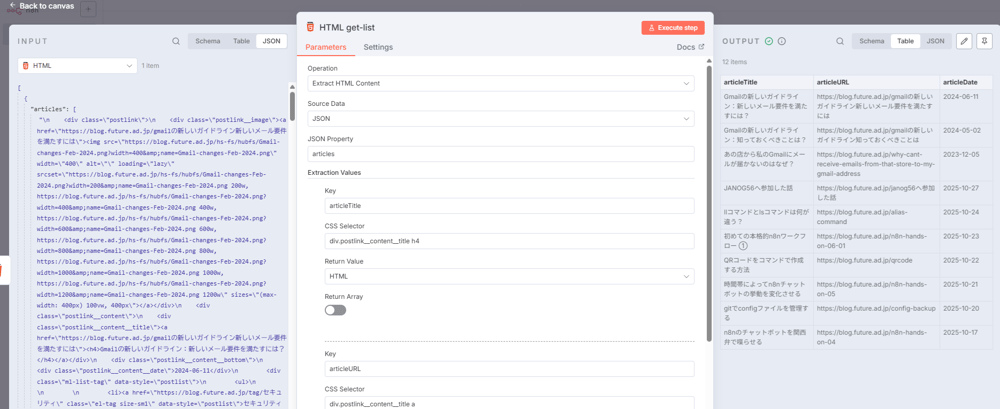Viewport: 1000px width, 409px height.
Task: Switch INPUT view to Table
Action: [241, 41]
